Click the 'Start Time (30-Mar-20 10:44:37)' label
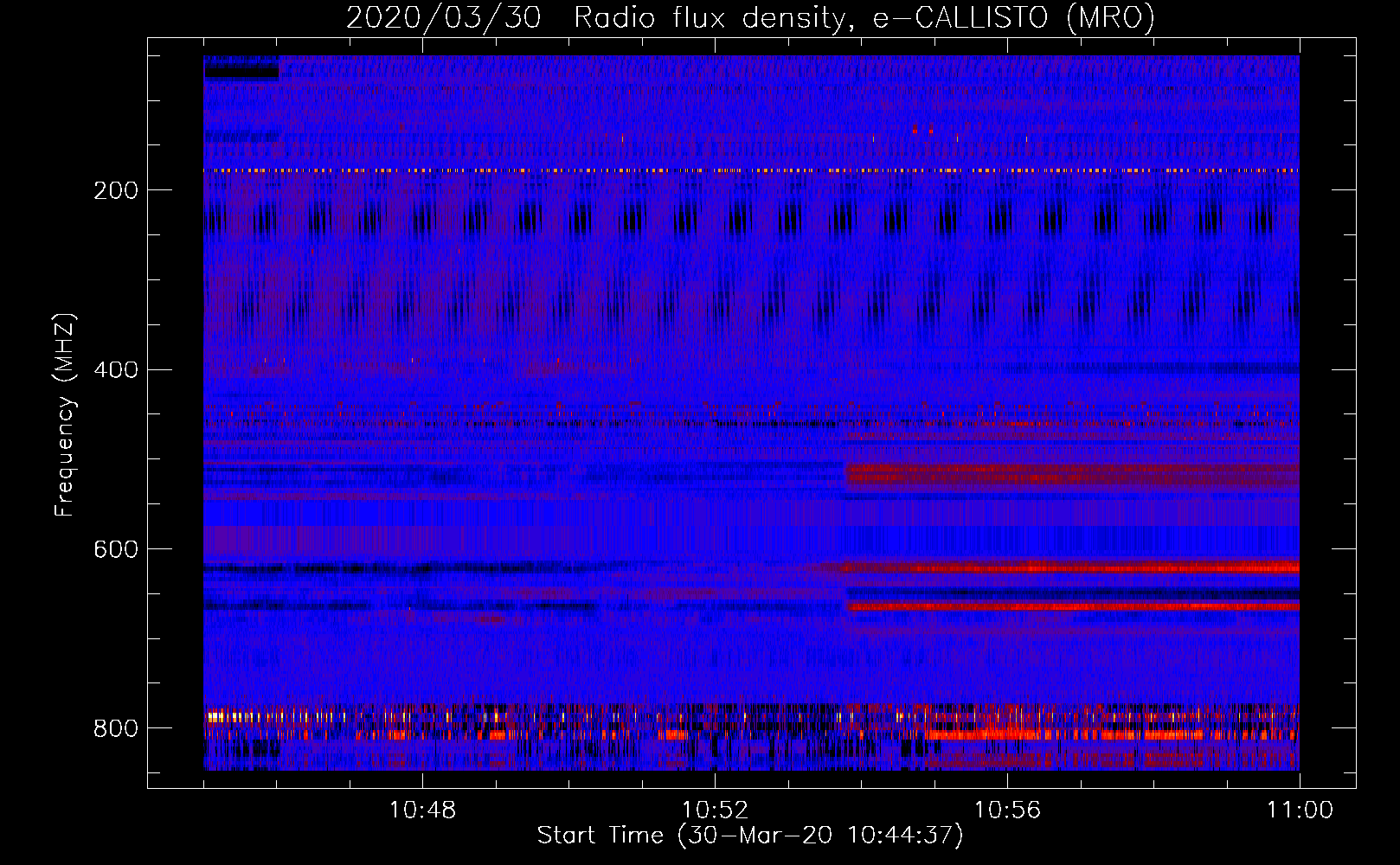Image resolution: width=1400 pixels, height=865 pixels. 750,836
